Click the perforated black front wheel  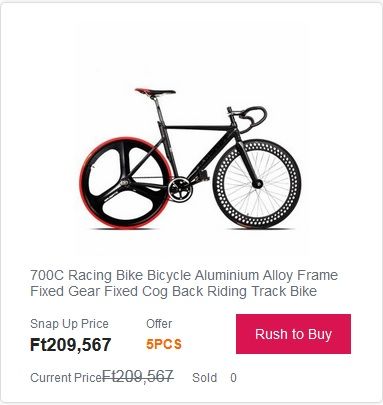coord(257,184)
